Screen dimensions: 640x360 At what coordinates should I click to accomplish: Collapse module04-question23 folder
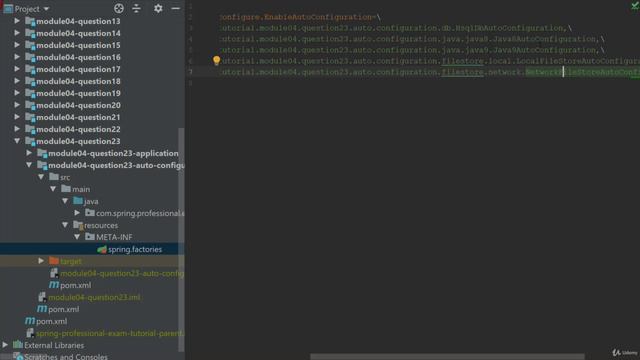pos(17,141)
